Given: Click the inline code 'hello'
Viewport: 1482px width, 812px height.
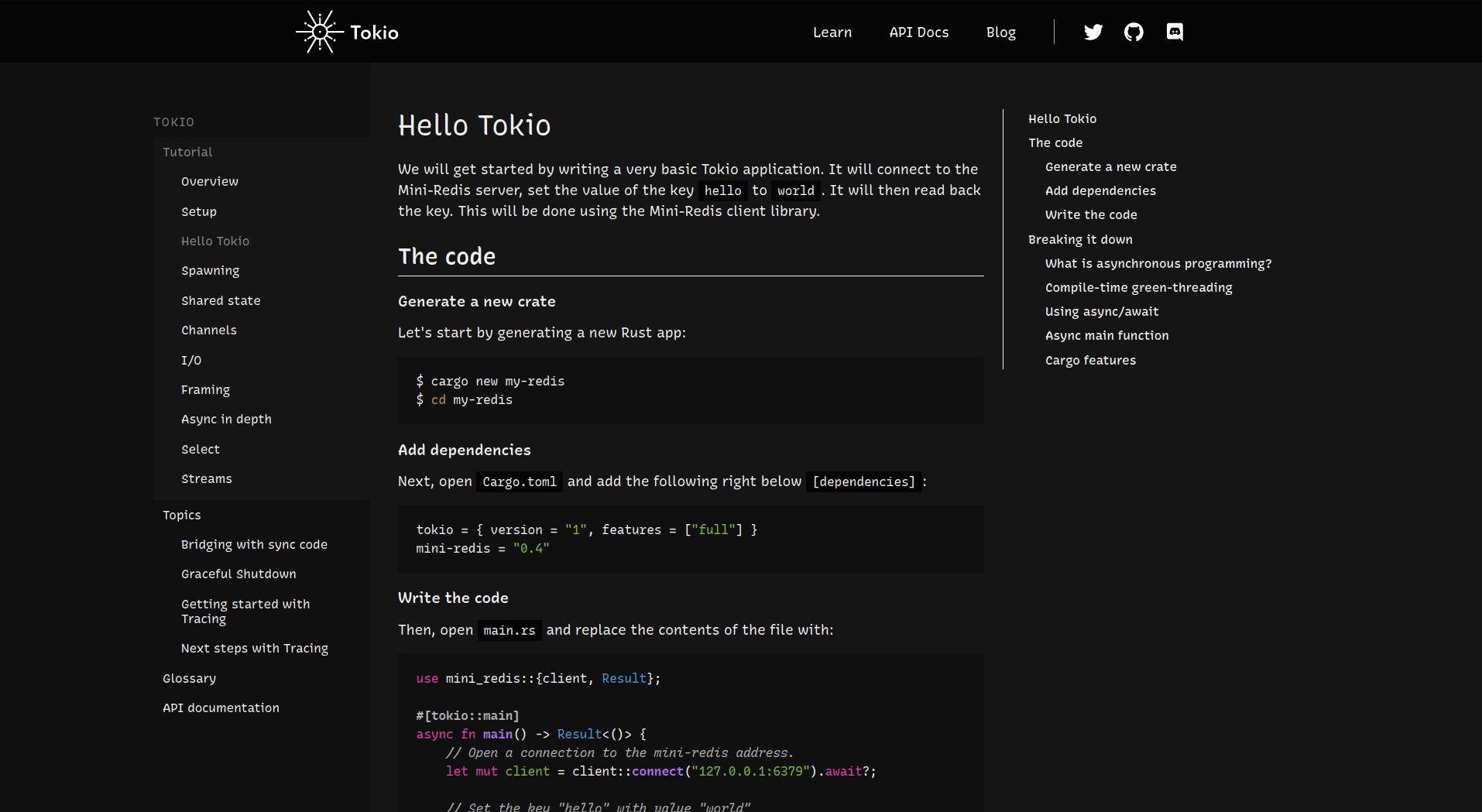Looking at the screenshot, I should point(722,190).
